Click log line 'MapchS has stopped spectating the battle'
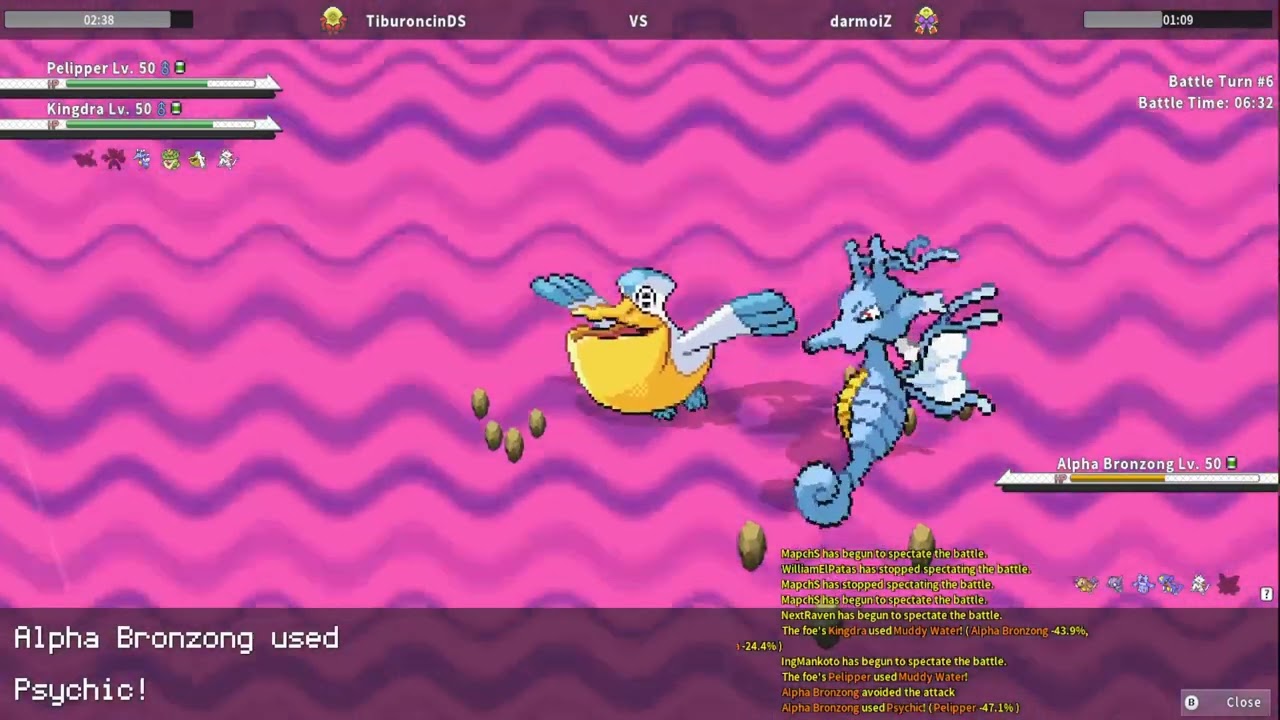 coord(887,584)
